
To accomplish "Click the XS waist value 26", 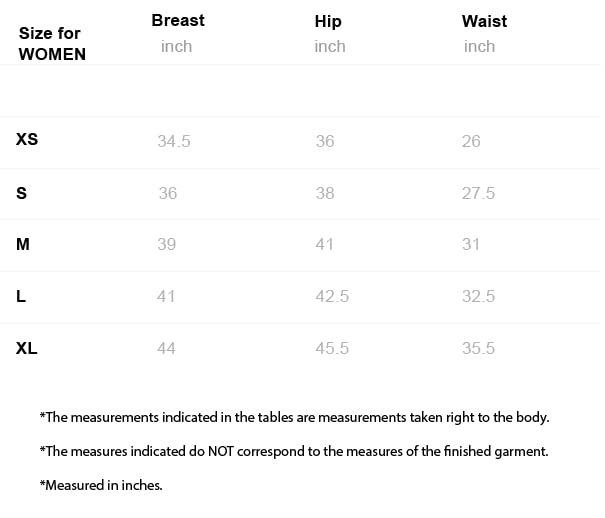I will tap(471, 141).
